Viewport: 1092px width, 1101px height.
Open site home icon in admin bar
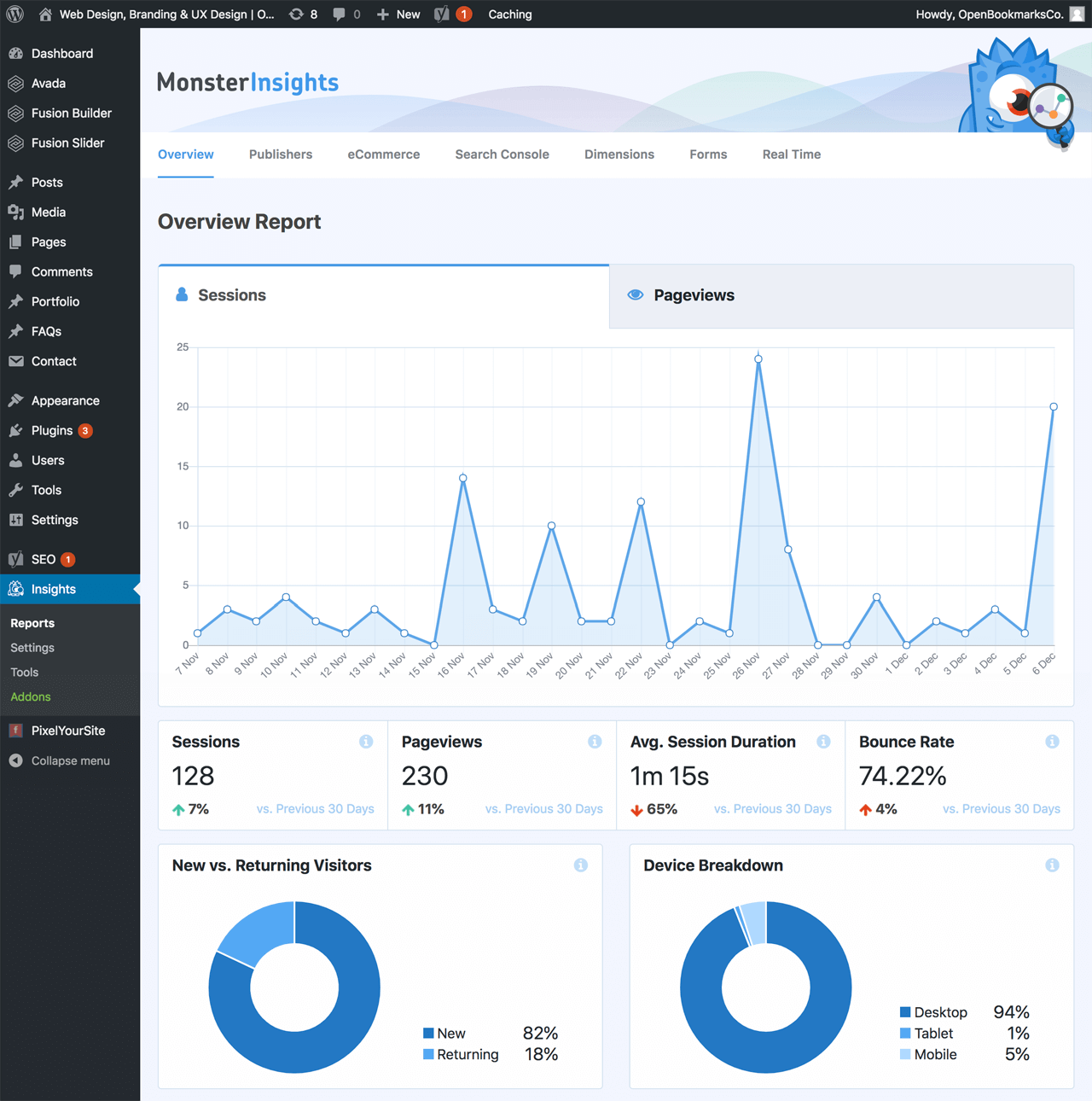point(45,14)
